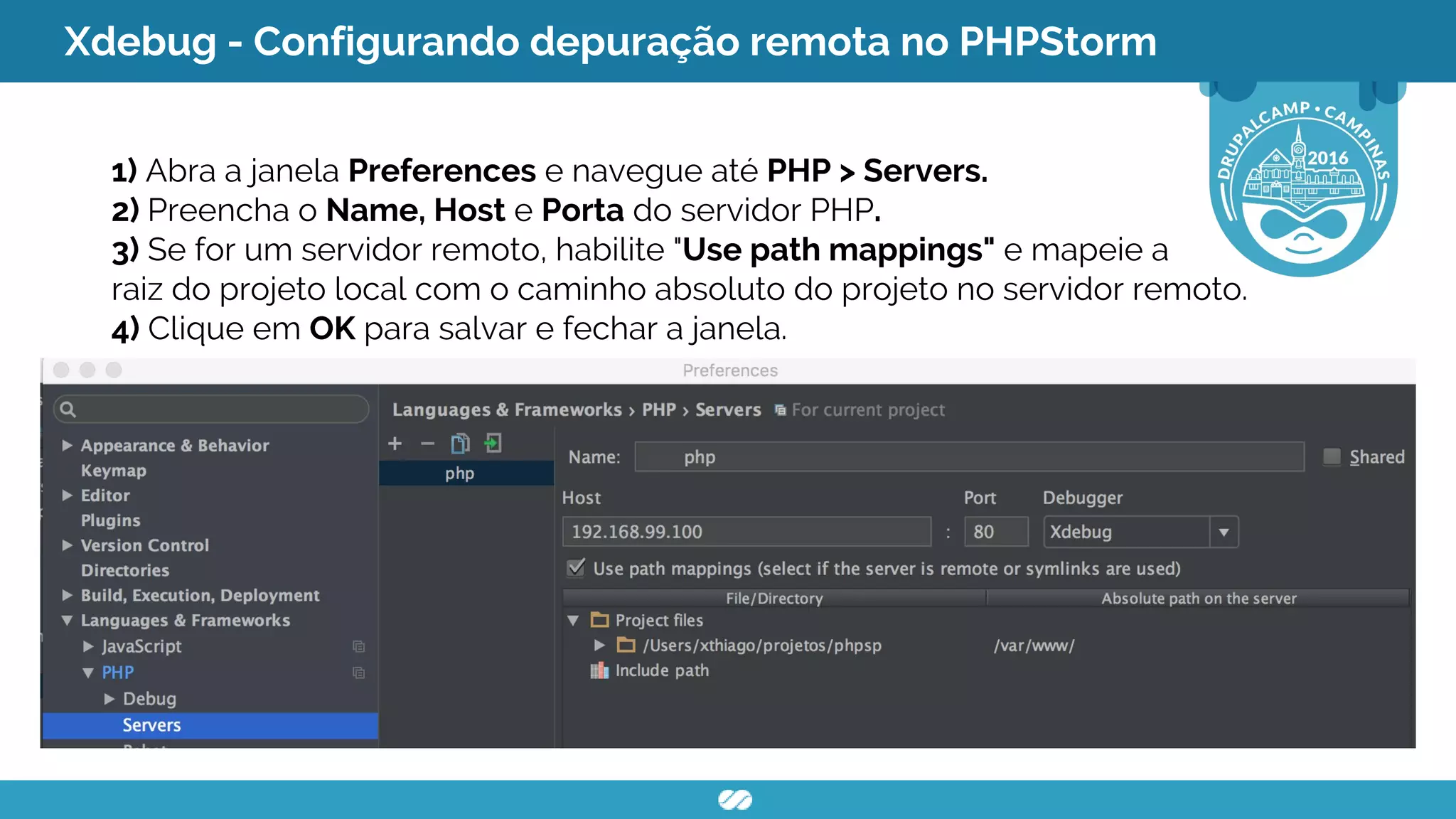Close the Preferences window
This screenshot has height=819, width=1456.
pyautogui.click(x=61, y=370)
